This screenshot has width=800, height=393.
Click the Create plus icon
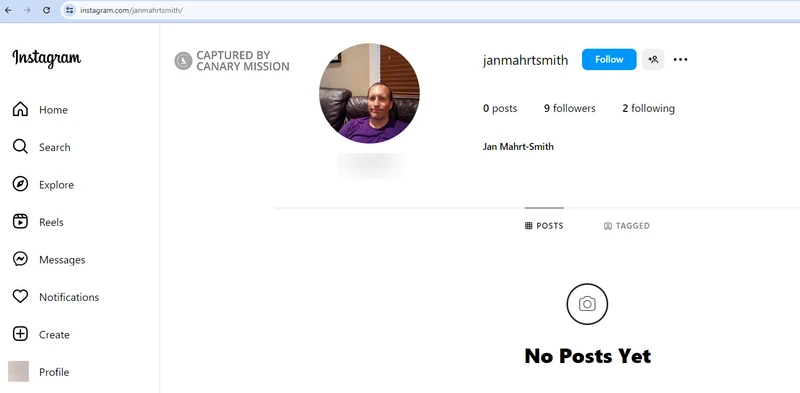20,334
